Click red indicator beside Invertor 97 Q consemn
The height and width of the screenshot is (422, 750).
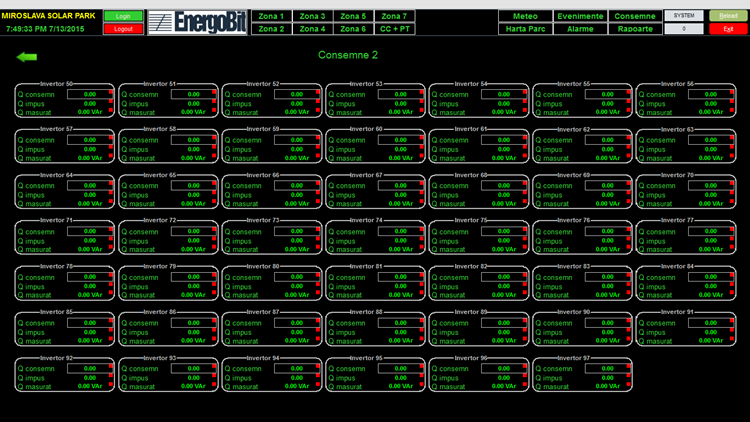[x=629, y=369]
